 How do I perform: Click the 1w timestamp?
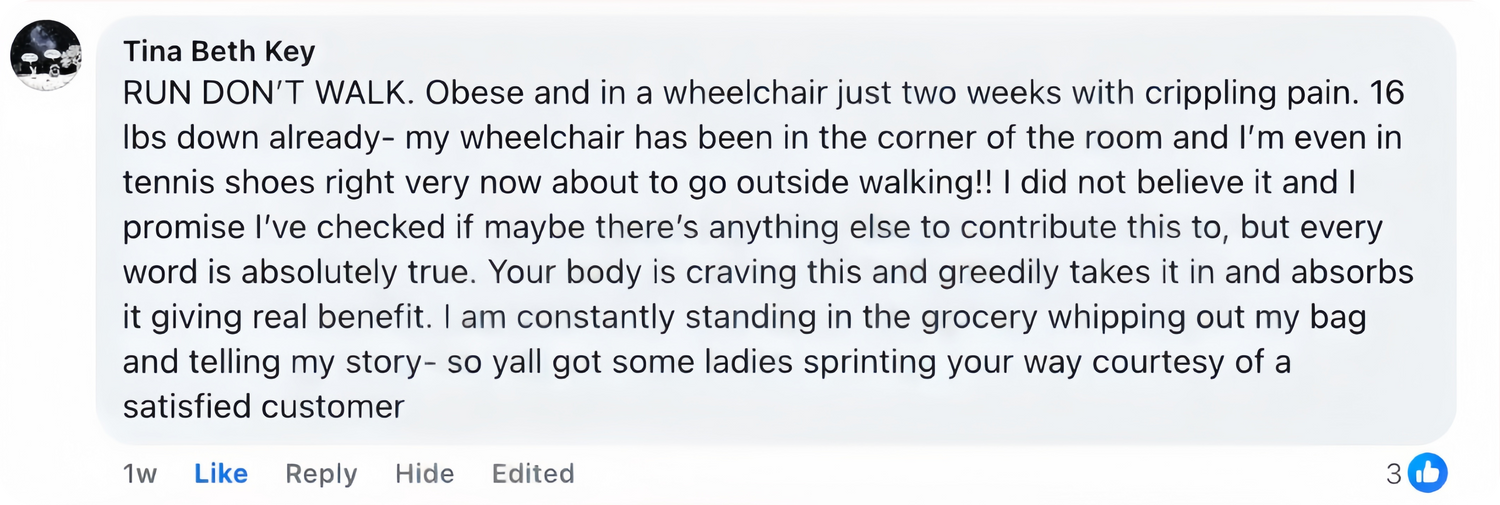[x=140, y=473]
